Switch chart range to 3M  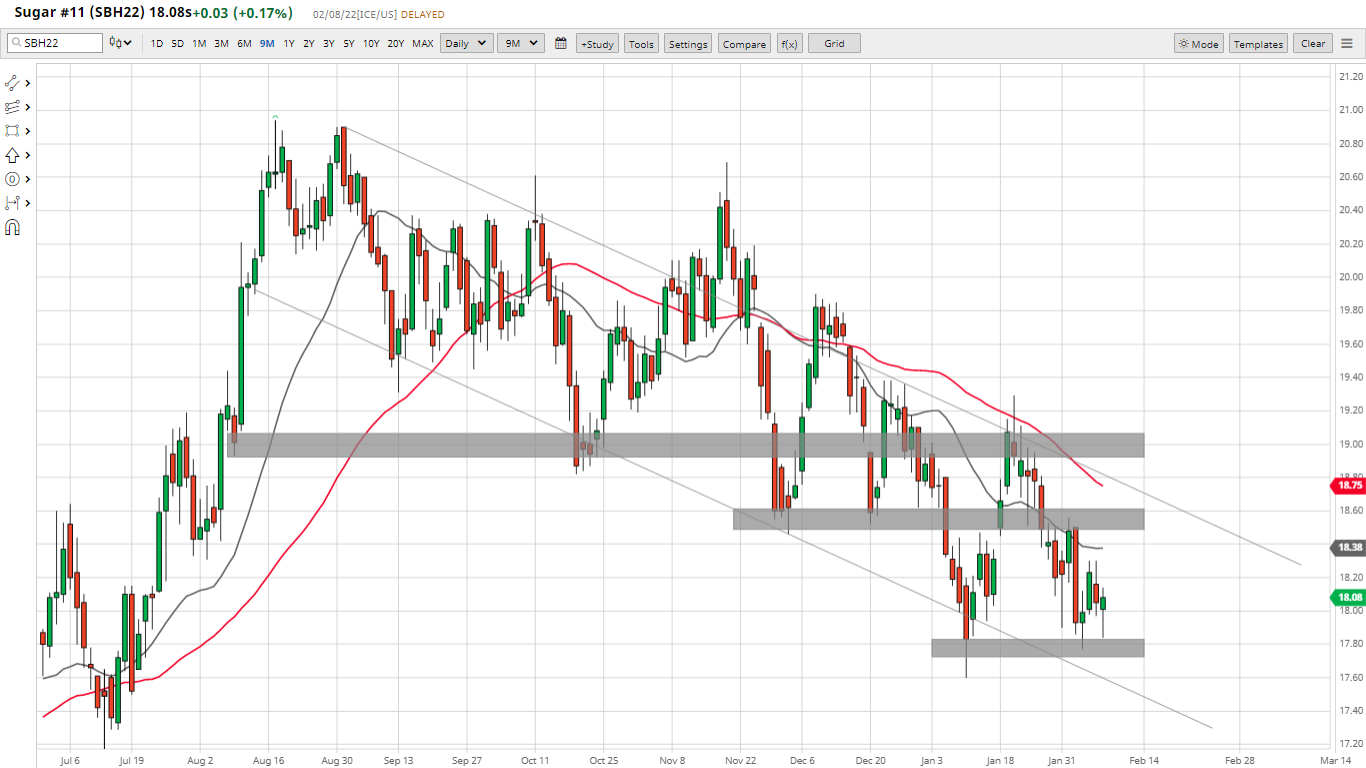tap(221, 43)
